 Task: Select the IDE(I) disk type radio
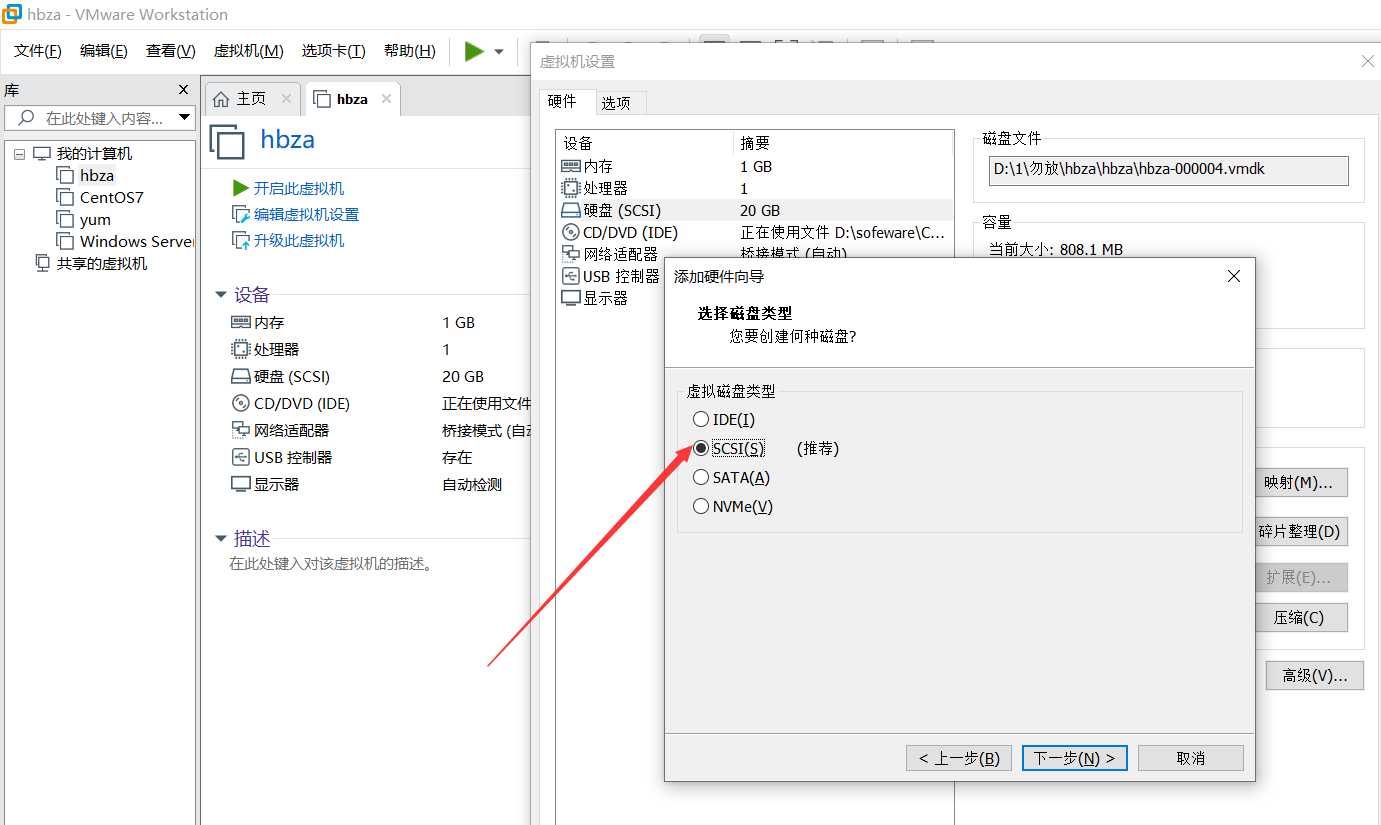tap(700, 419)
